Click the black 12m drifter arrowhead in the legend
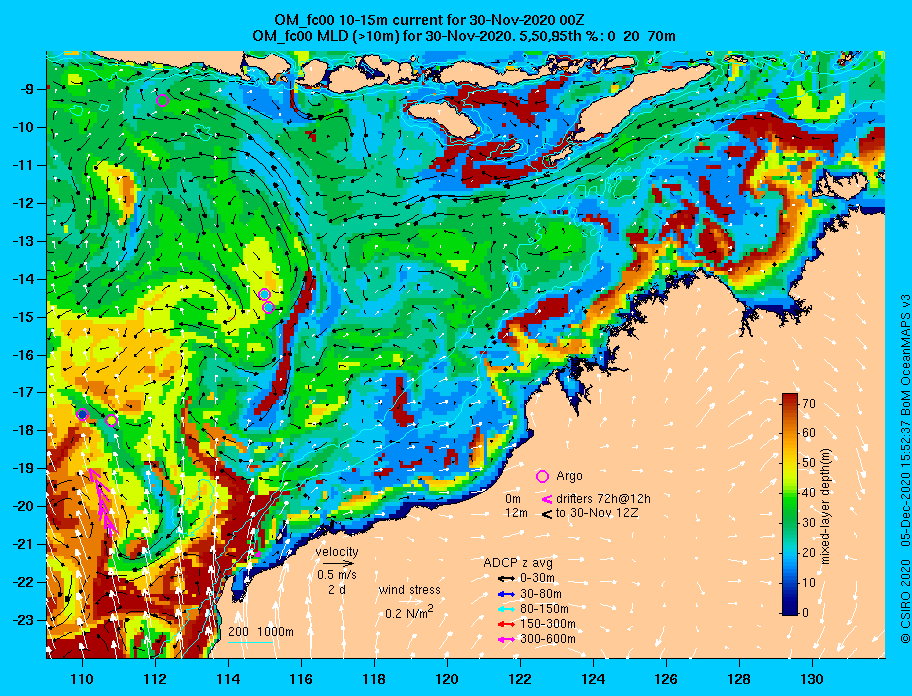 (x=547, y=514)
